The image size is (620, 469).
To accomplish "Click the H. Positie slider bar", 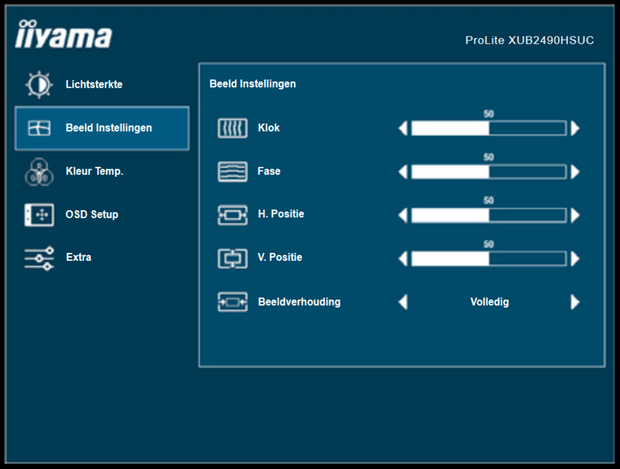I will point(489,215).
